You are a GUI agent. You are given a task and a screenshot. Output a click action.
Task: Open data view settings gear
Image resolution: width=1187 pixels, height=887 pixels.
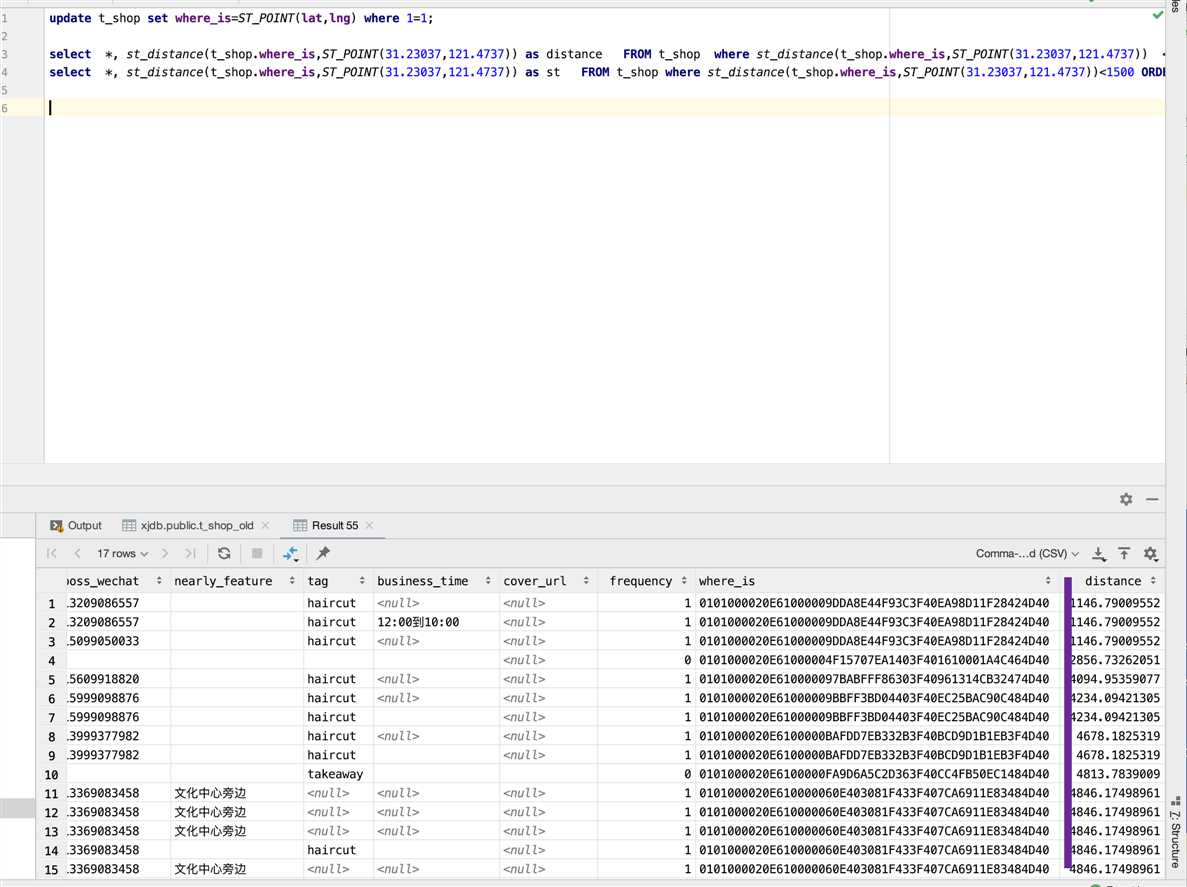[x=1150, y=553]
